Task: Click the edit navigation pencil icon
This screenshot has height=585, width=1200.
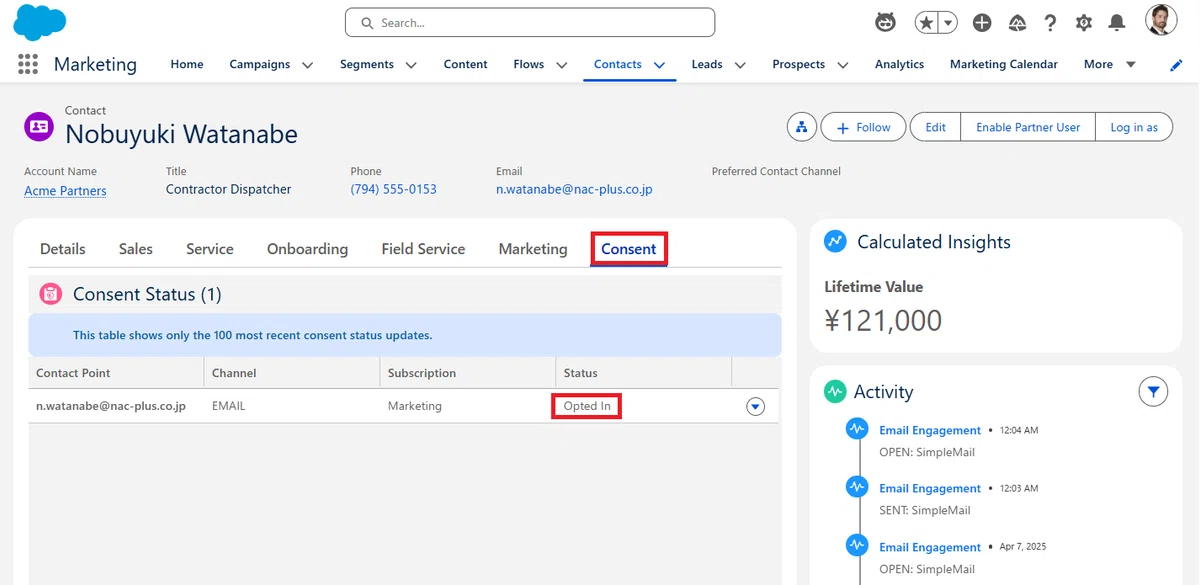Action: tap(1176, 65)
